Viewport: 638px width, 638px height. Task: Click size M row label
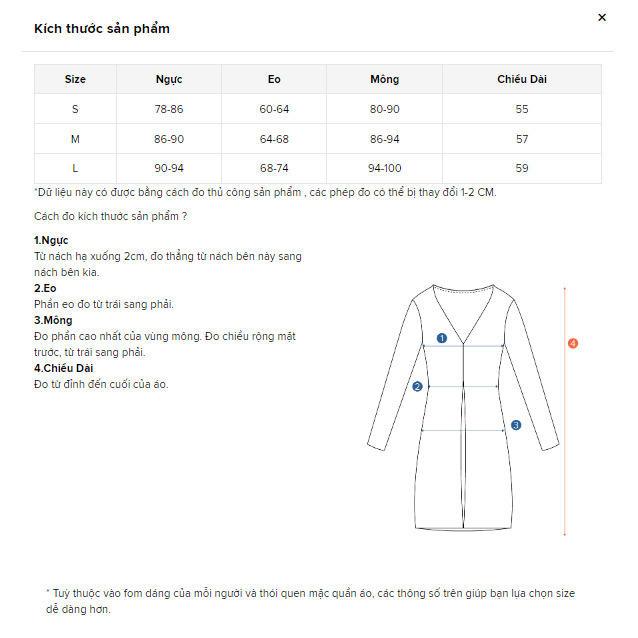coord(75,139)
